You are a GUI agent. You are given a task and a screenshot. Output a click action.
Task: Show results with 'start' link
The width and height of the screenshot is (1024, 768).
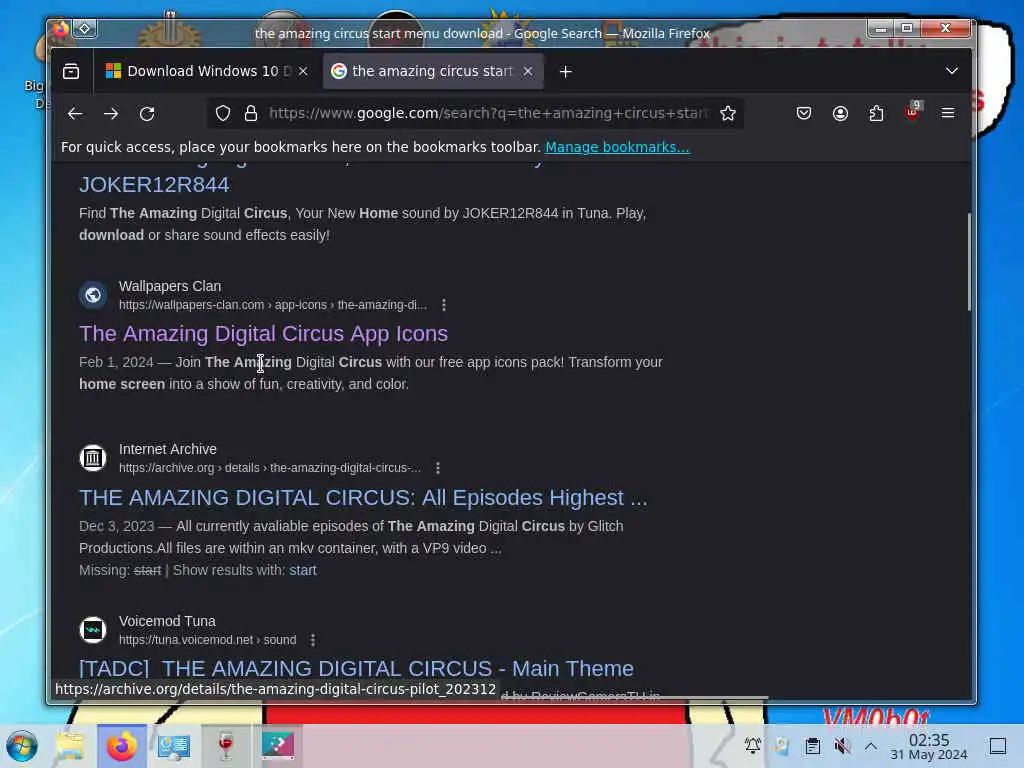(x=303, y=570)
